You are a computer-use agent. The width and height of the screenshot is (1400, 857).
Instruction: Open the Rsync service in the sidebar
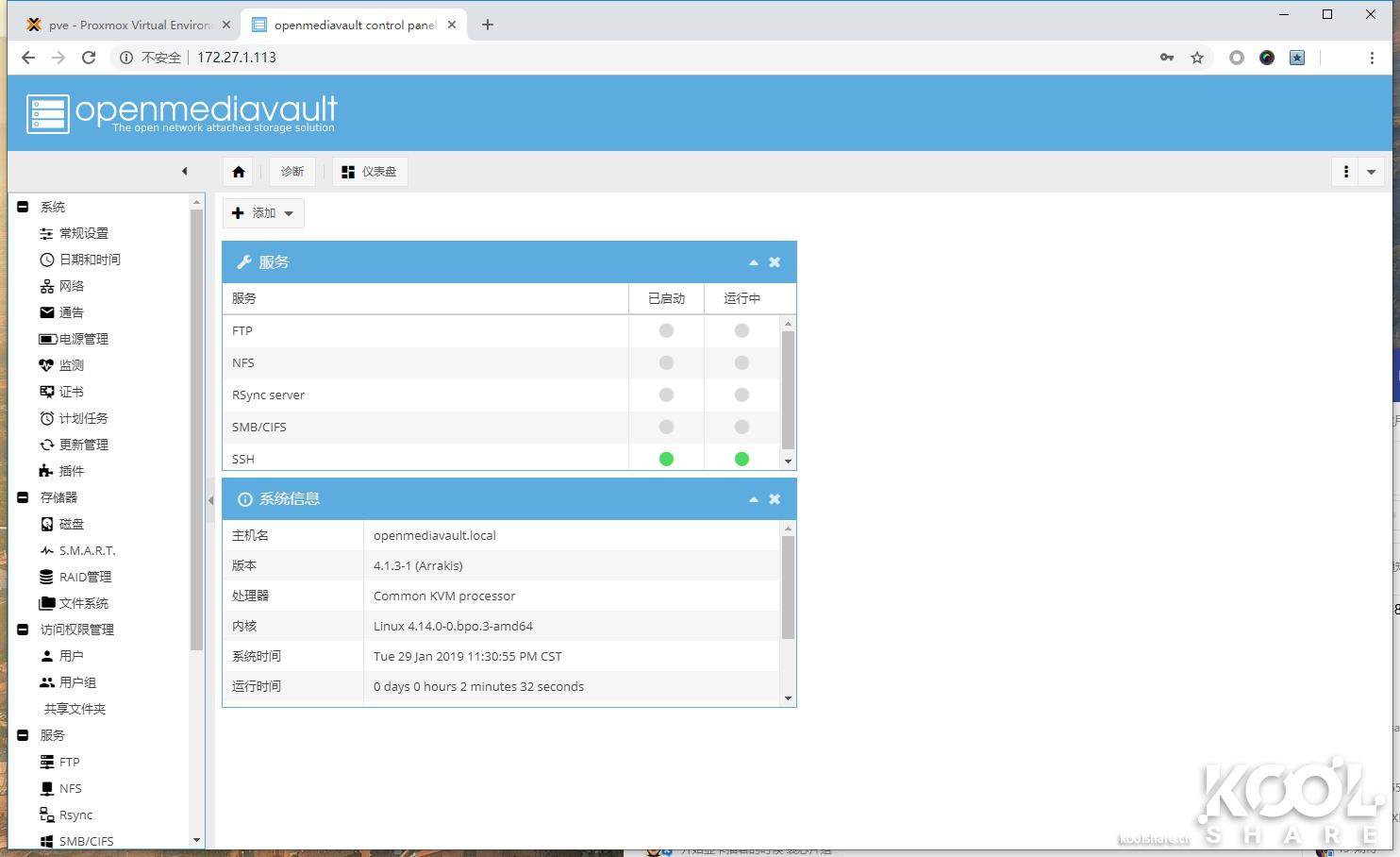point(66,815)
